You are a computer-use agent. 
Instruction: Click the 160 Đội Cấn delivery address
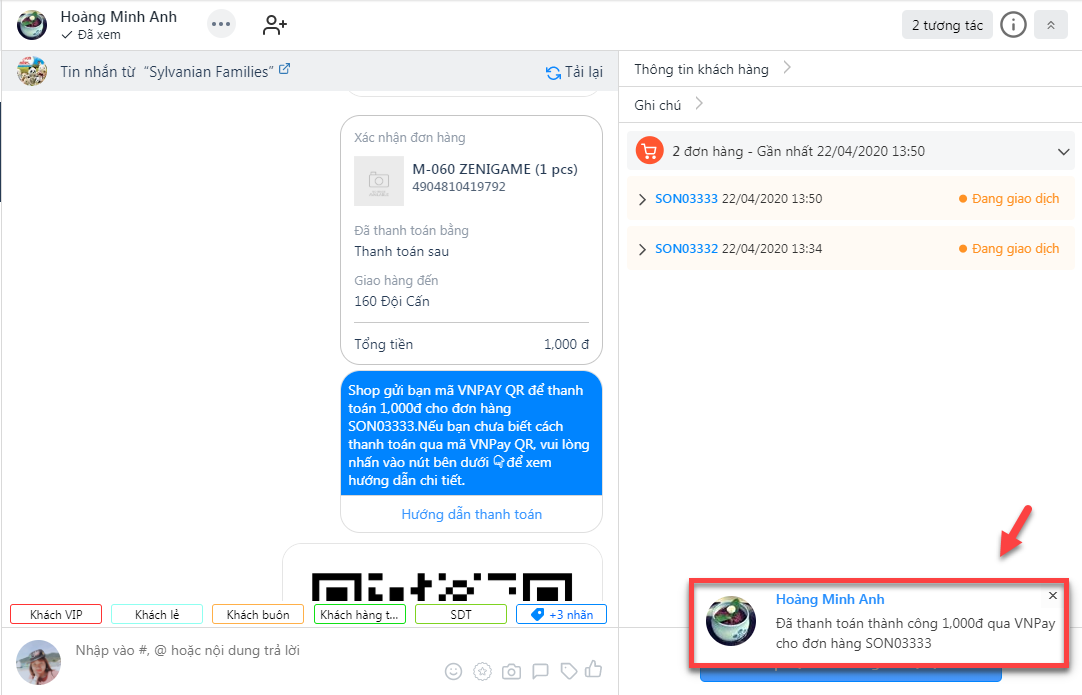point(392,301)
